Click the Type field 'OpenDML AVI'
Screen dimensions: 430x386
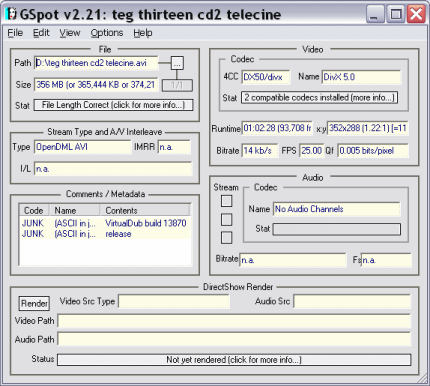tap(83, 147)
